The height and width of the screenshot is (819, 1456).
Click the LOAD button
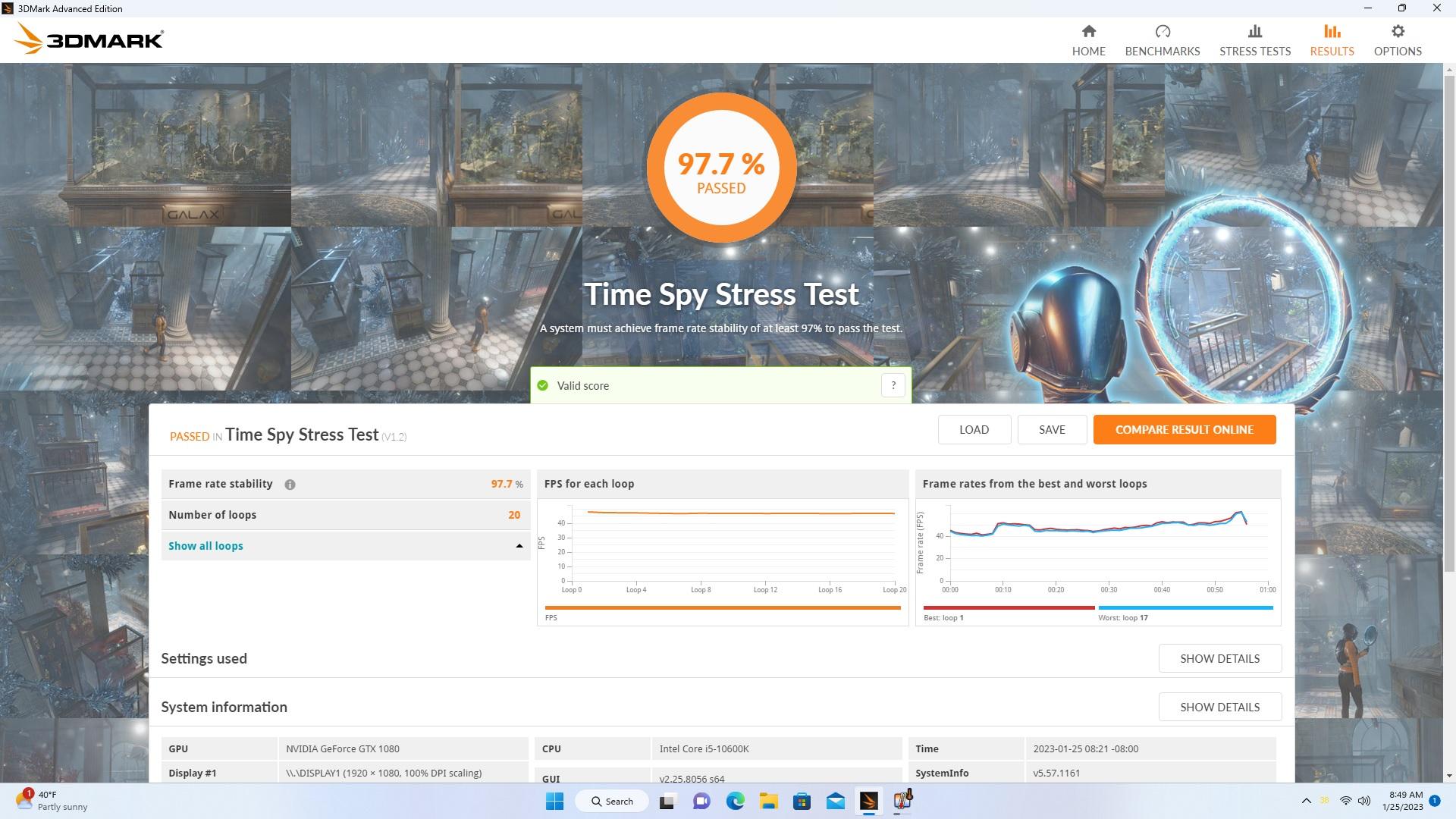pyautogui.click(x=974, y=429)
